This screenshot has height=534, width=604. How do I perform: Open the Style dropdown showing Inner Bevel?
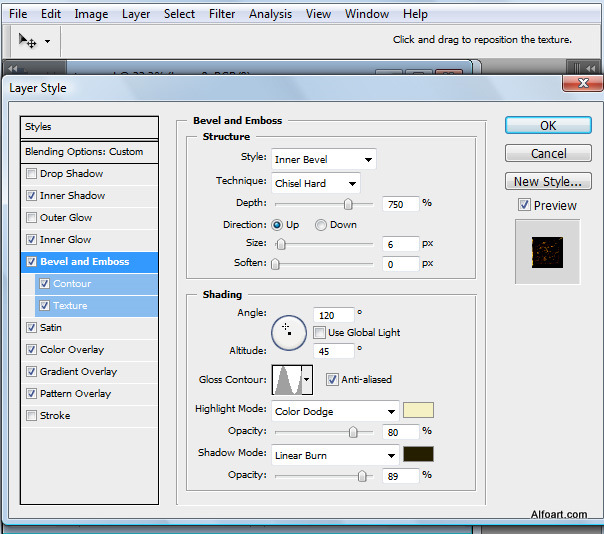[x=323, y=159]
